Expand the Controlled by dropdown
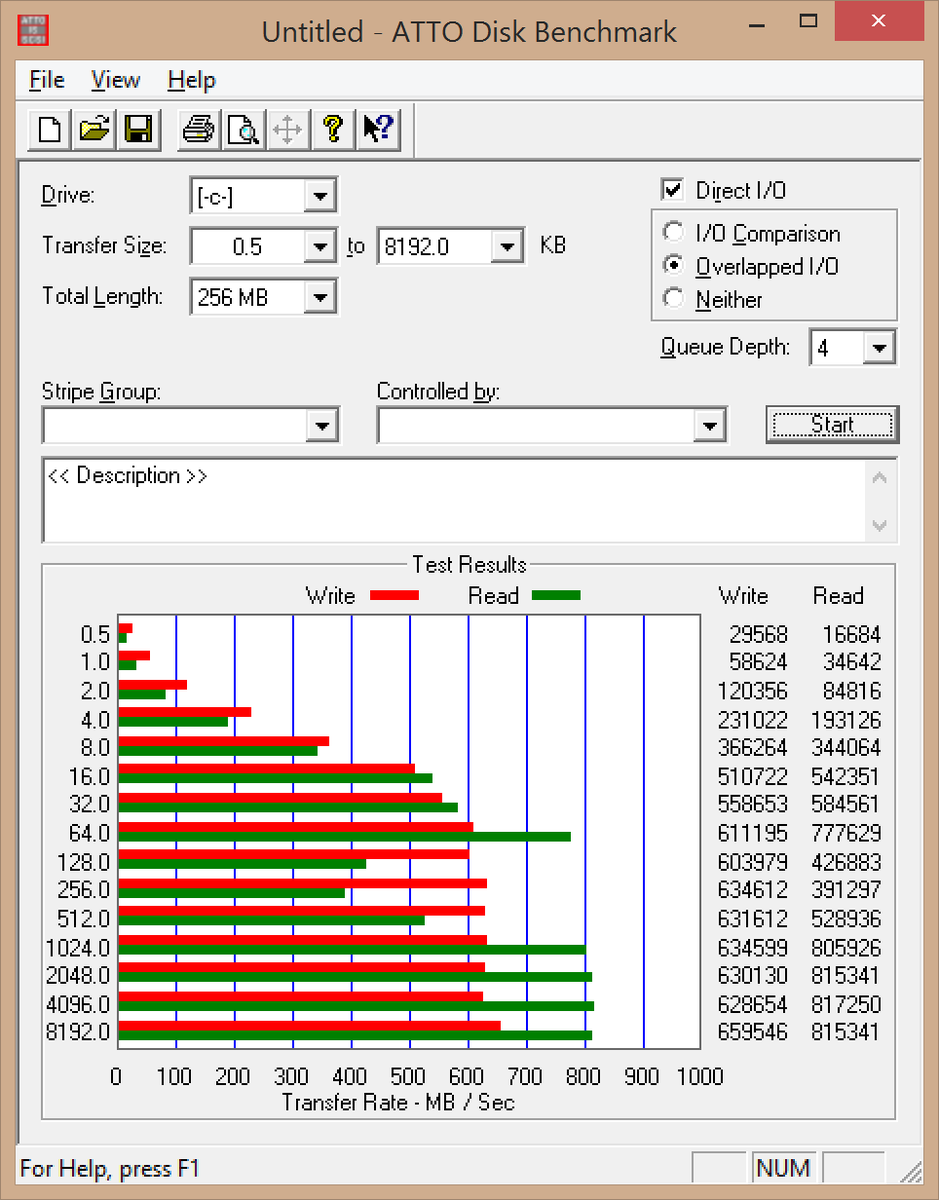Image resolution: width=939 pixels, height=1200 pixels. tap(709, 425)
